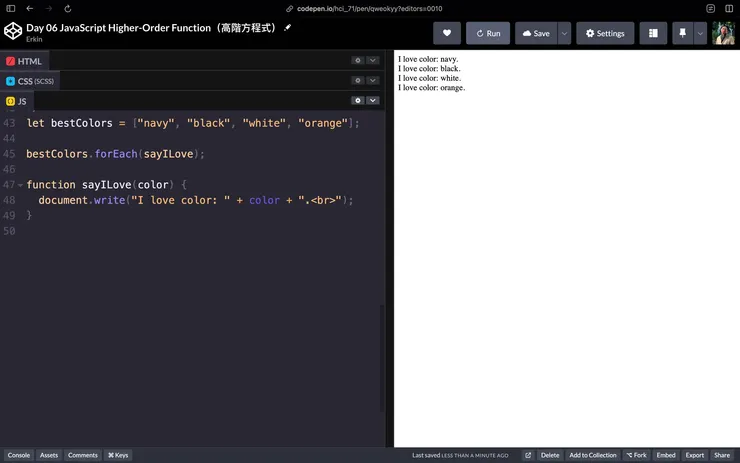Click line number 48 in gutter
Viewport: 740px width, 463px height.
click(9, 200)
